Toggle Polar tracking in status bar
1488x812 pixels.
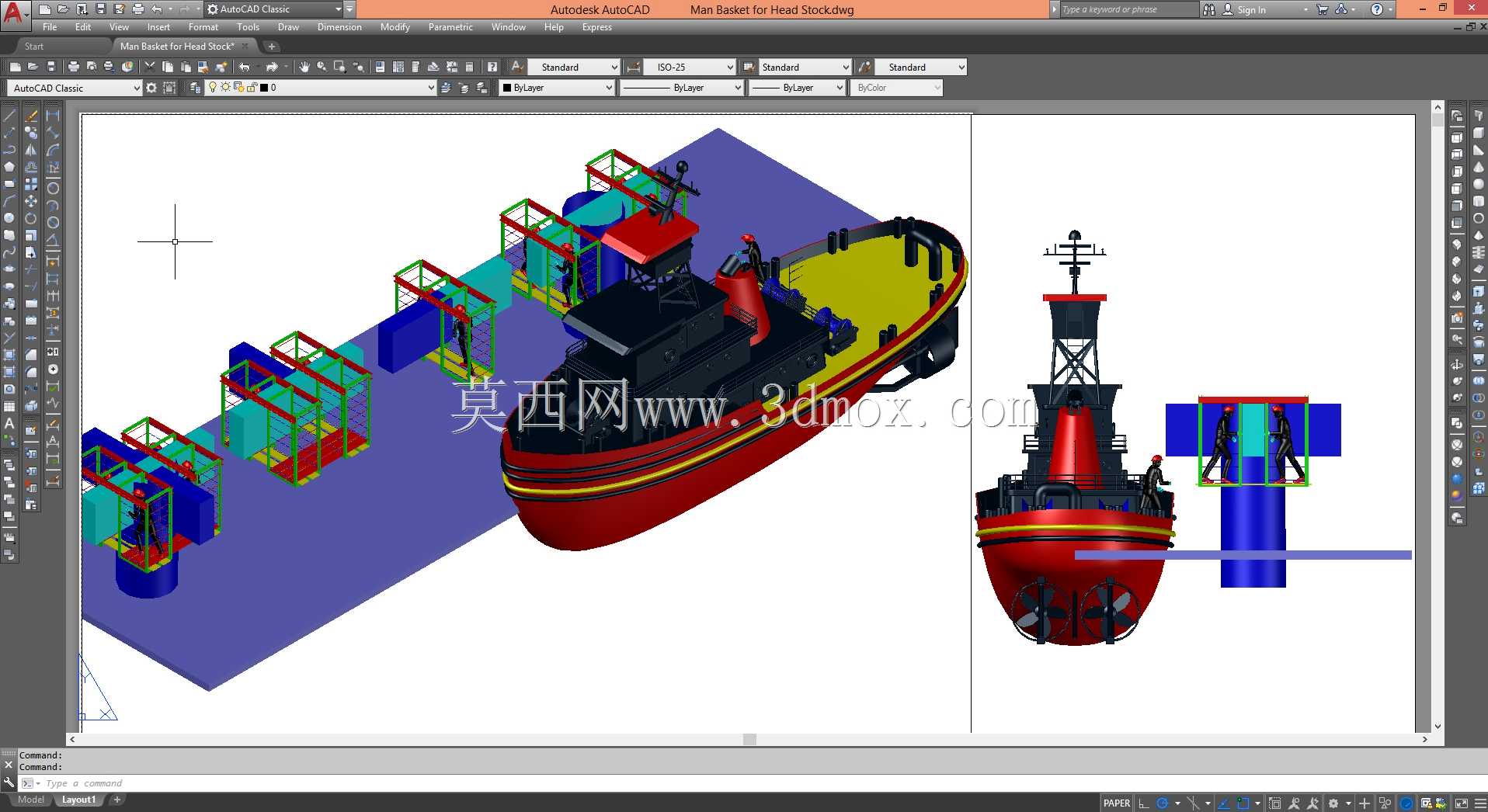[x=1163, y=803]
